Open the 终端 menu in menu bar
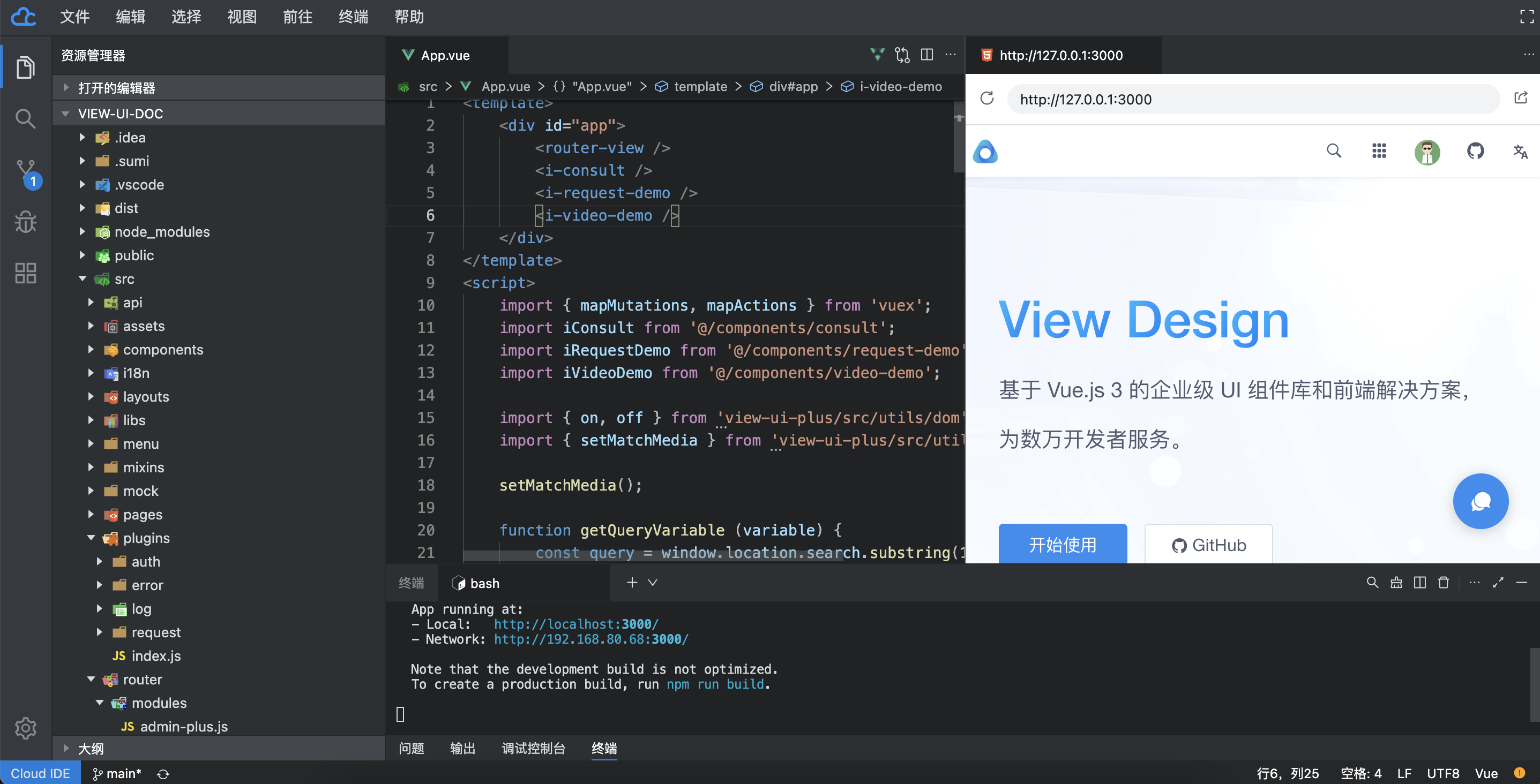Image resolution: width=1540 pixels, height=784 pixels. [x=353, y=17]
